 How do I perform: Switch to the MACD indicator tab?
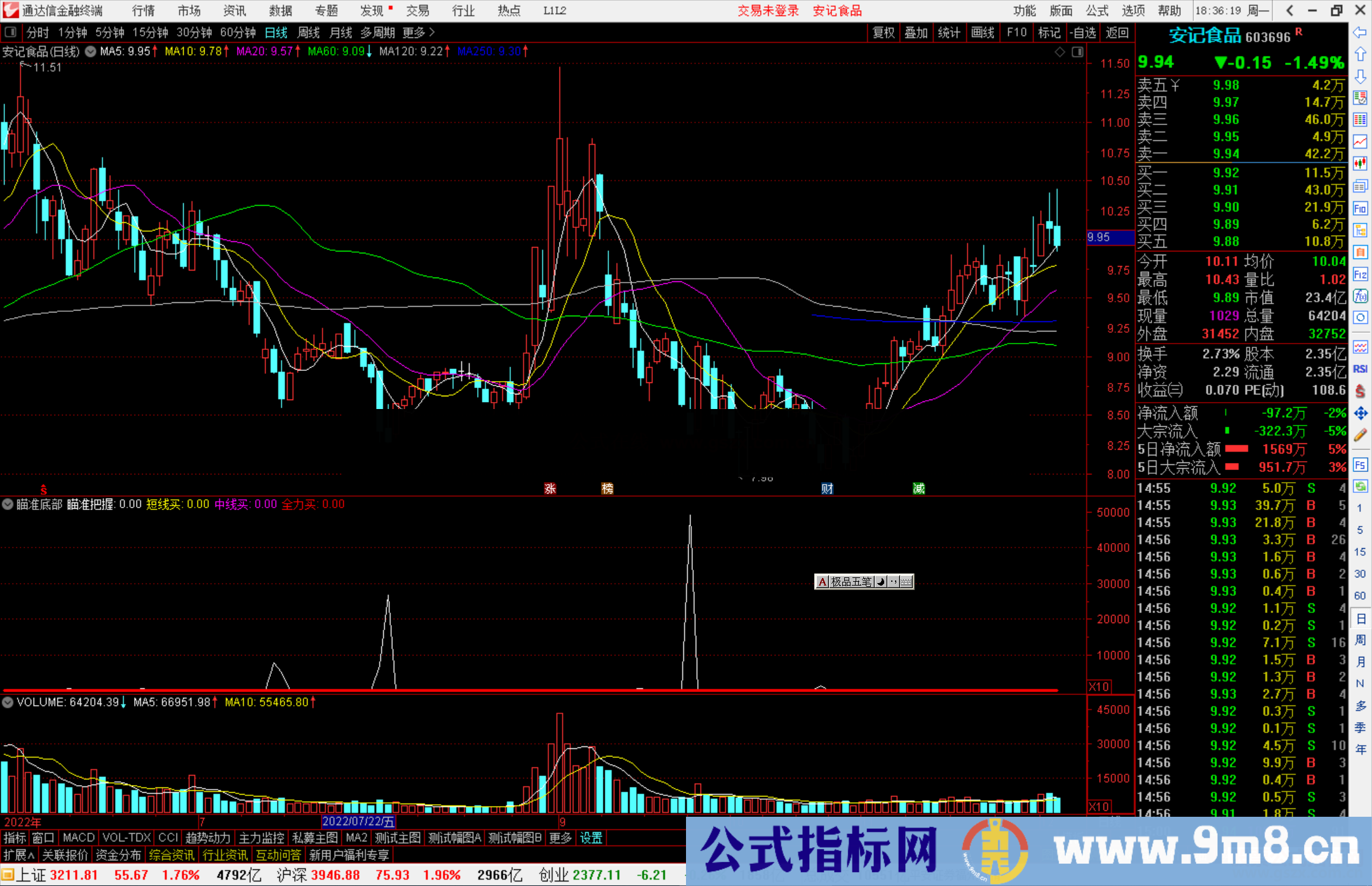[x=78, y=838]
